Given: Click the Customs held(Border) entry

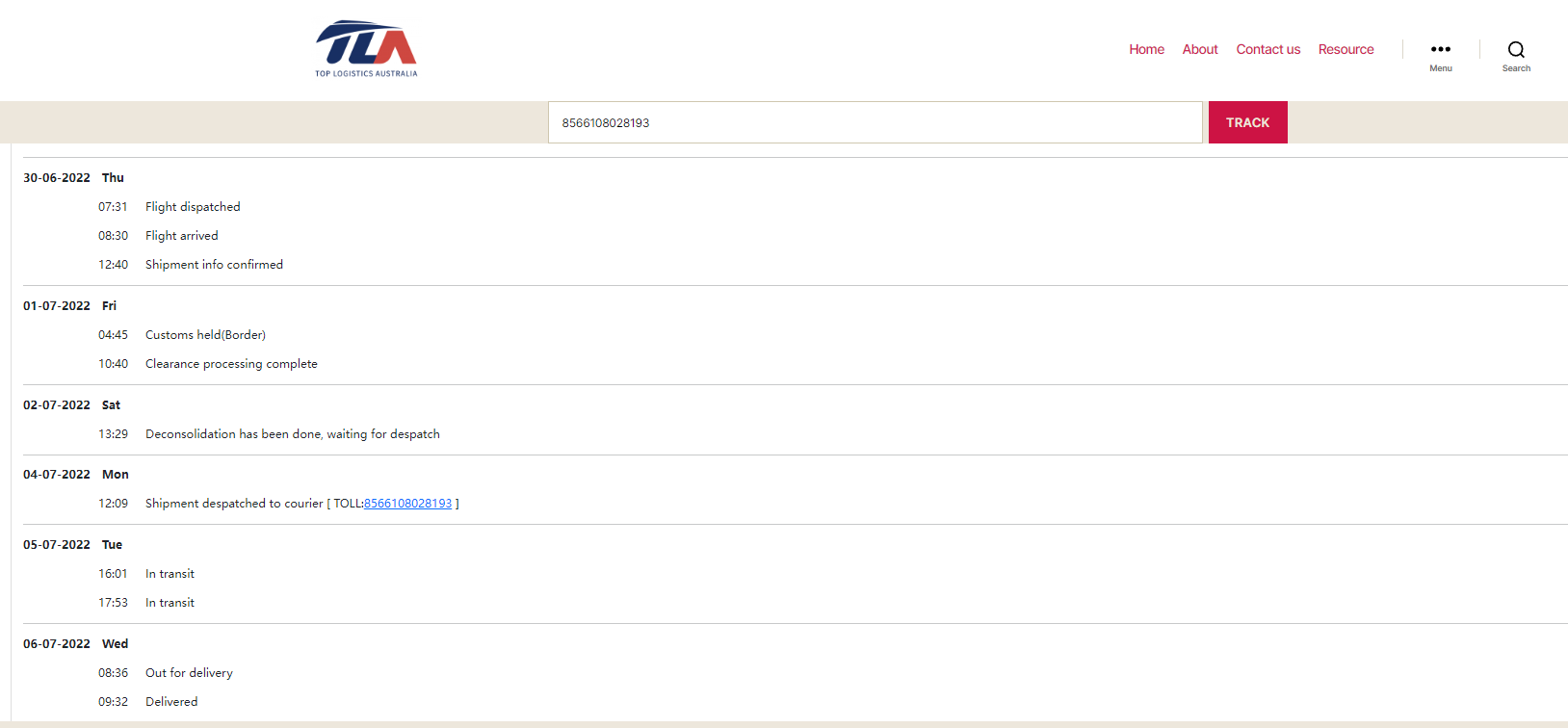Looking at the screenshot, I should (x=205, y=335).
